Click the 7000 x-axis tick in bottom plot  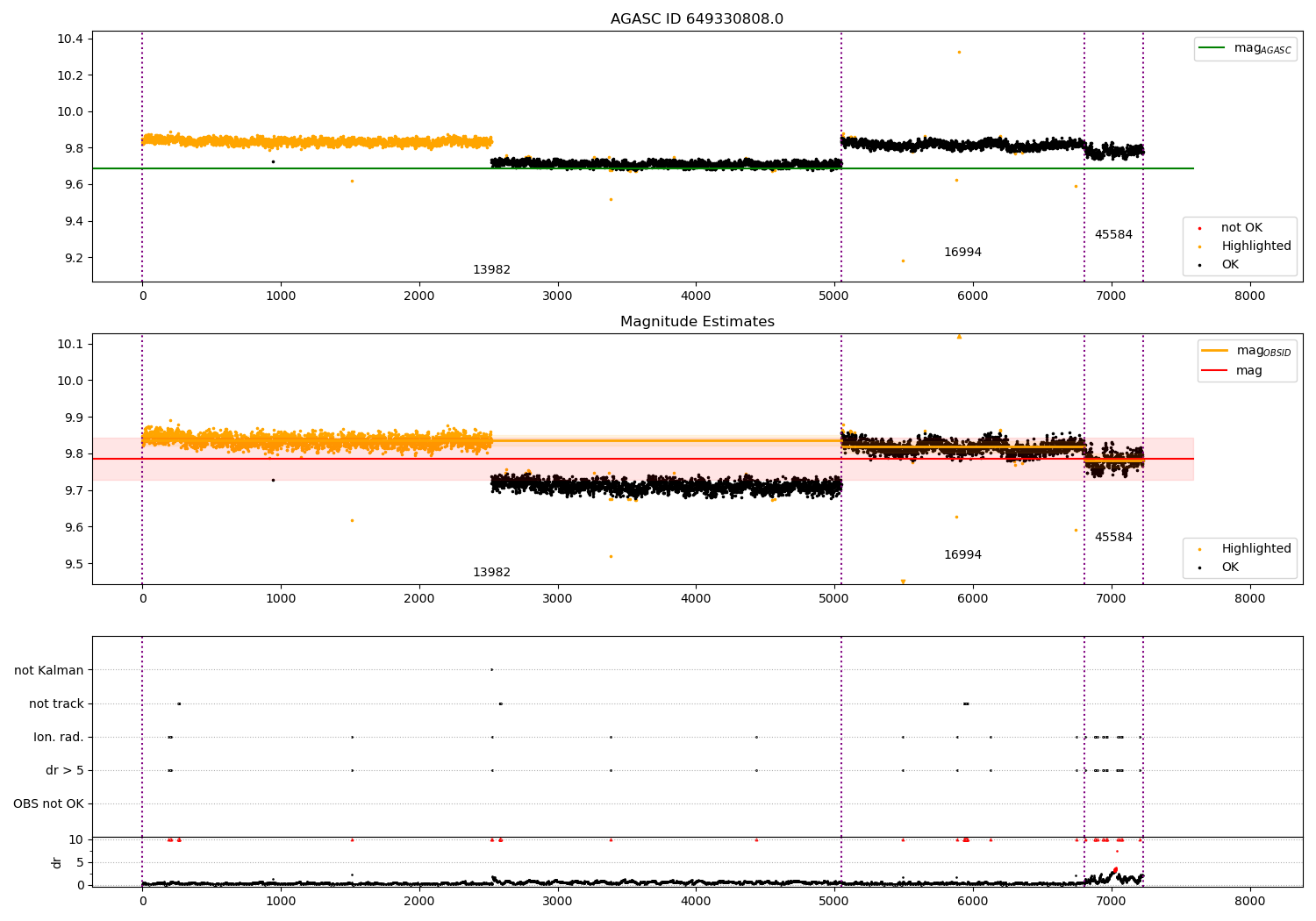click(1112, 902)
